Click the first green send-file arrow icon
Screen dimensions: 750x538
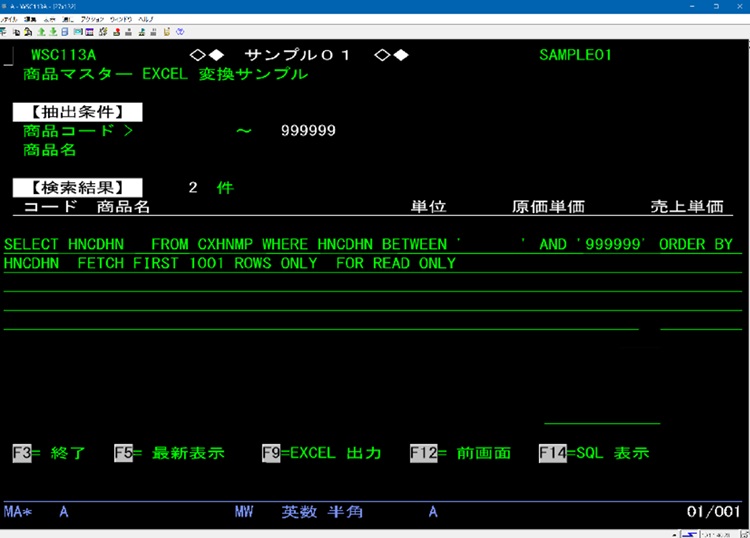coord(41,32)
